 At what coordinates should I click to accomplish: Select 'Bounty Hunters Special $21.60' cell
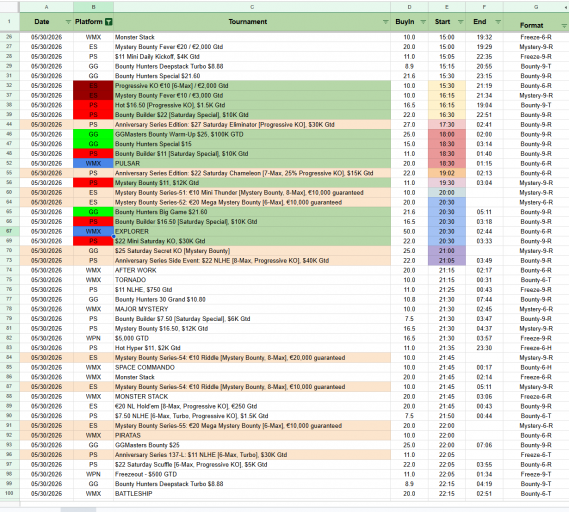(252, 76)
